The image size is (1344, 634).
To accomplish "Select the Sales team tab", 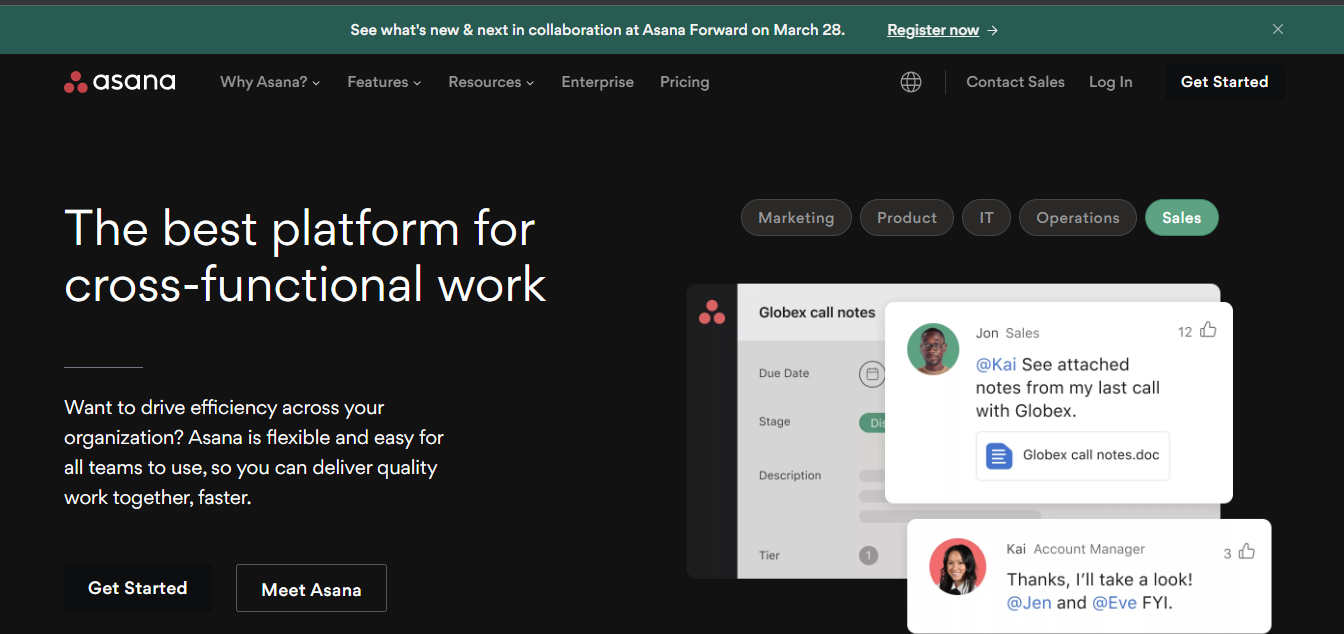I will pos(1182,218).
